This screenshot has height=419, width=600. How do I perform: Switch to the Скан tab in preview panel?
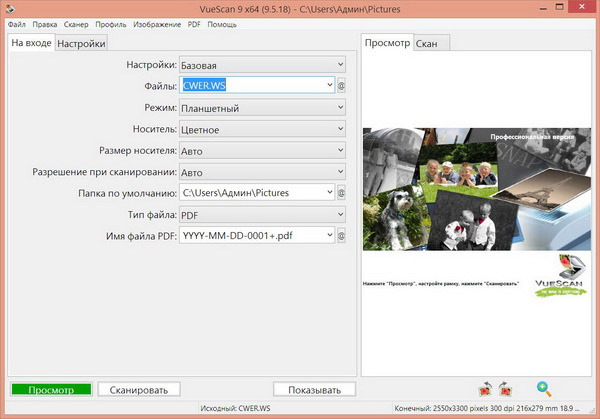click(x=431, y=44)
